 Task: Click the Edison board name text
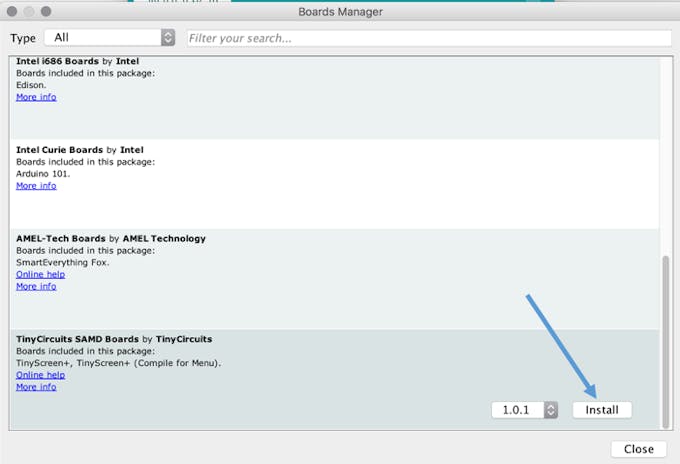(x=31, y=85)
